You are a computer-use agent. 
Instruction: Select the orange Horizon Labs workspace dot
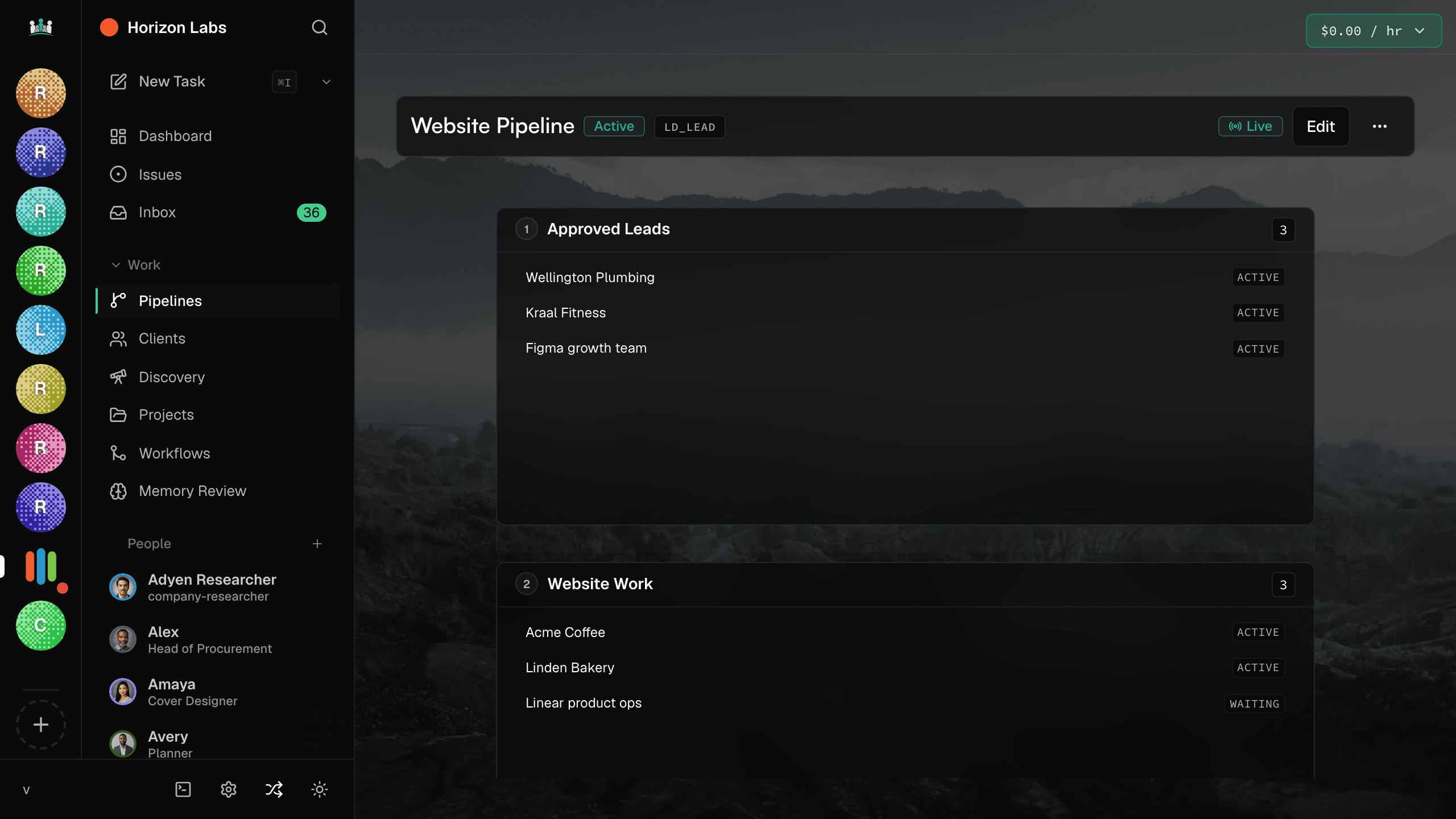coord(109,27)
